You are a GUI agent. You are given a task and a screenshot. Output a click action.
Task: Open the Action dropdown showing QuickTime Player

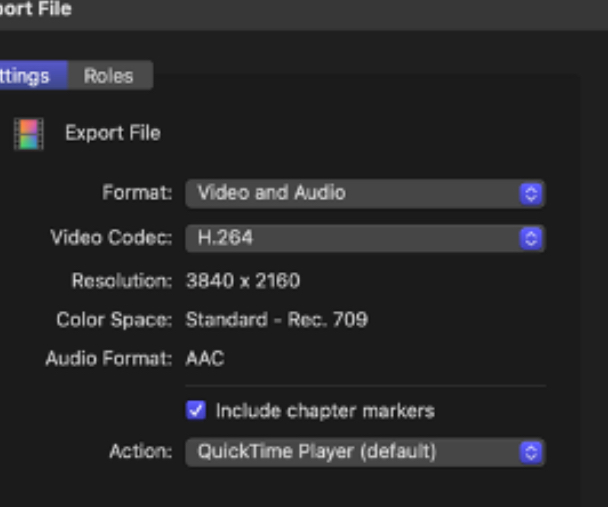(x=365, y=452)
